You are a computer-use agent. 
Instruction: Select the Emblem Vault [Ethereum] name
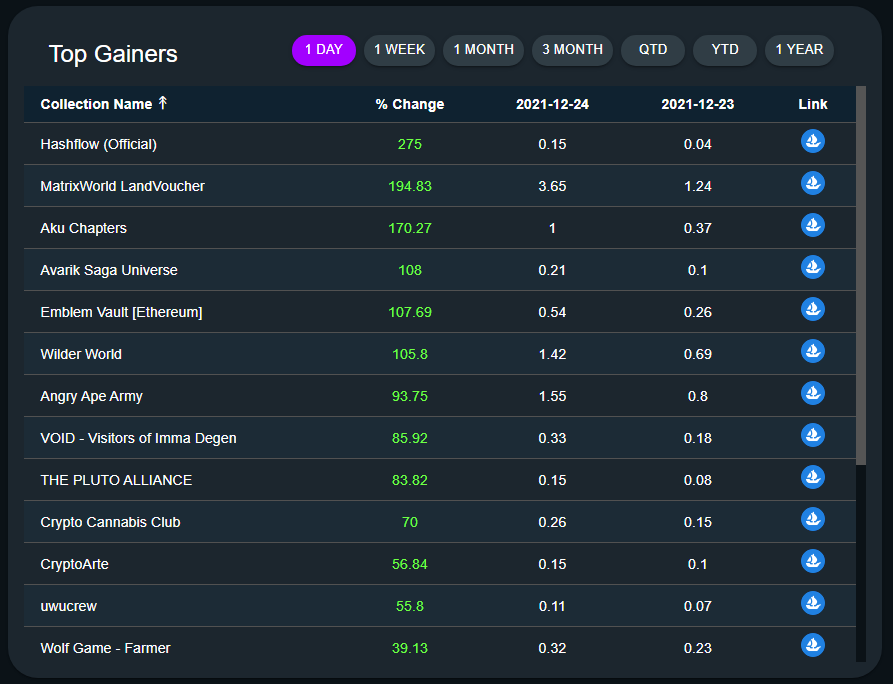tap(121, 312)
